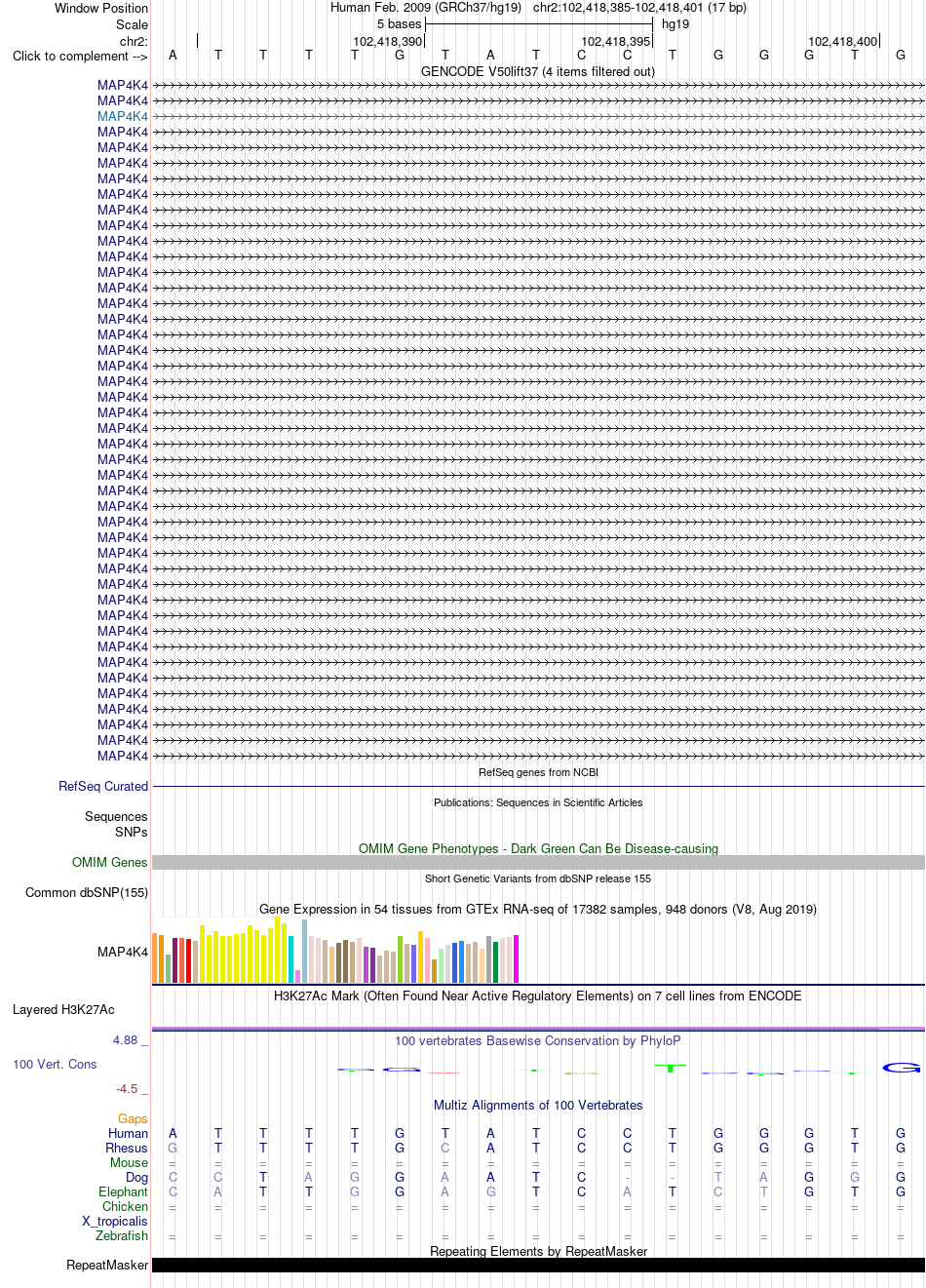Viewport: 926px width, 1288px height.
Task: Click green T logo in PhyloP conservation track
Action: pyautogui.click(x=671, y=1069)
